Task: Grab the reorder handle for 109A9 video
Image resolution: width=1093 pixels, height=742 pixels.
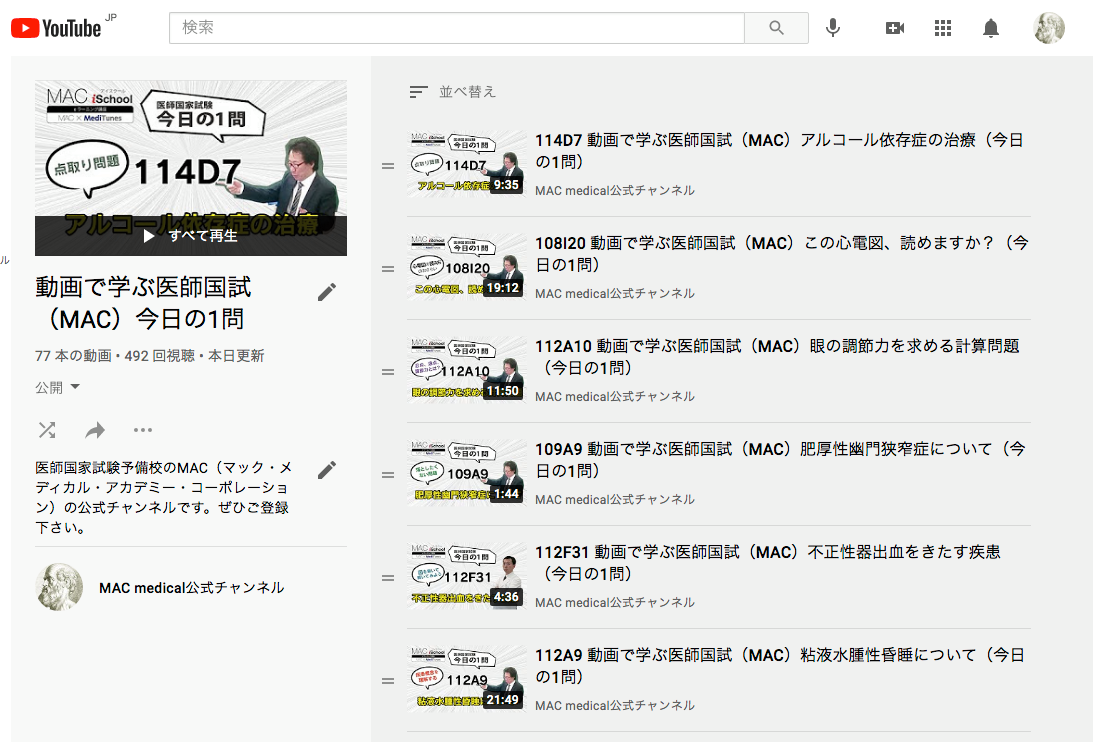Action: pos(388,475)
